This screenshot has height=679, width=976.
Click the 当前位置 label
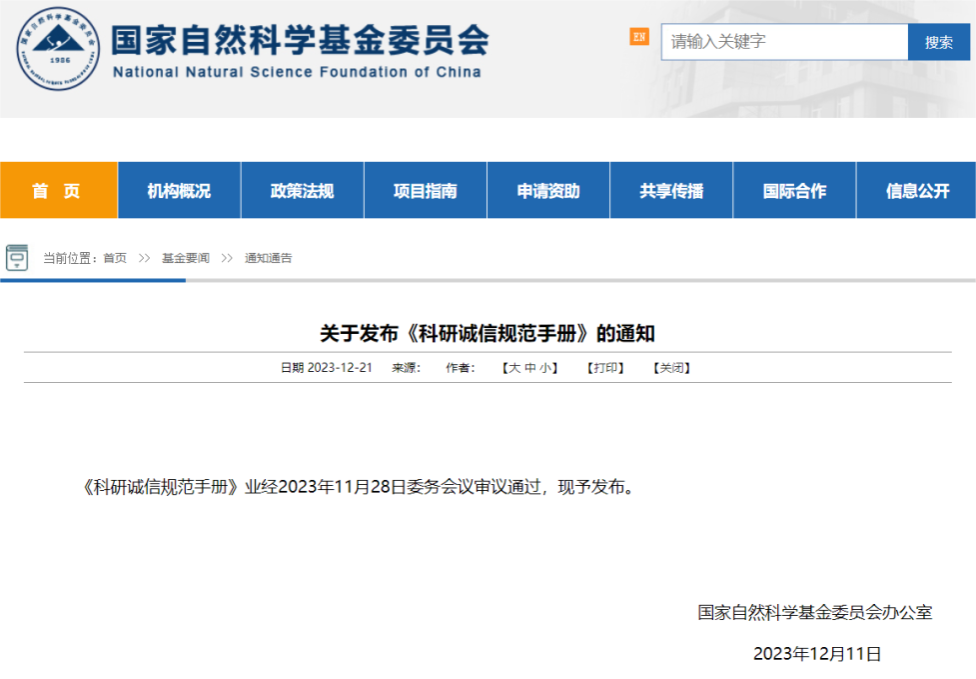[70, 258]
